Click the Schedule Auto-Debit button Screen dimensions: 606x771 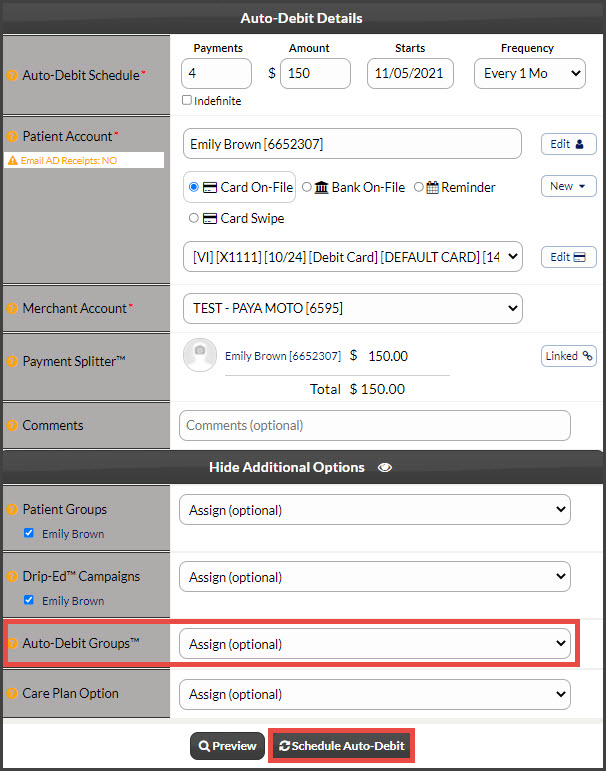tap(341, 746)
